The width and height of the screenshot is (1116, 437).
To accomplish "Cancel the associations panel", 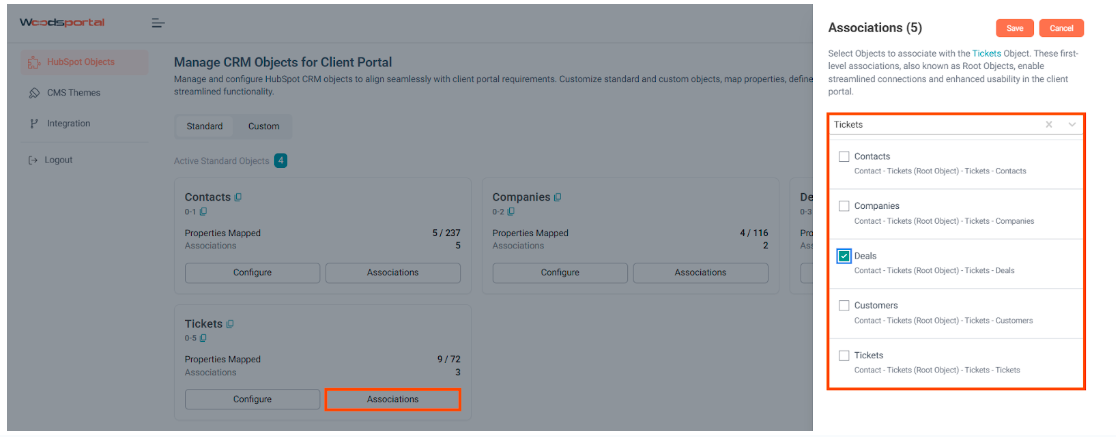I will (1061, 28).
